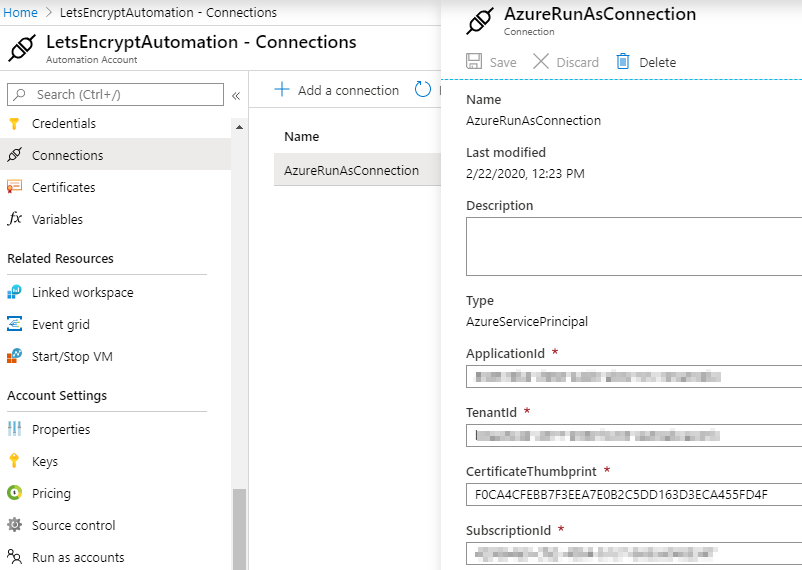Click the Pricing circle icon

coord(14,493)
